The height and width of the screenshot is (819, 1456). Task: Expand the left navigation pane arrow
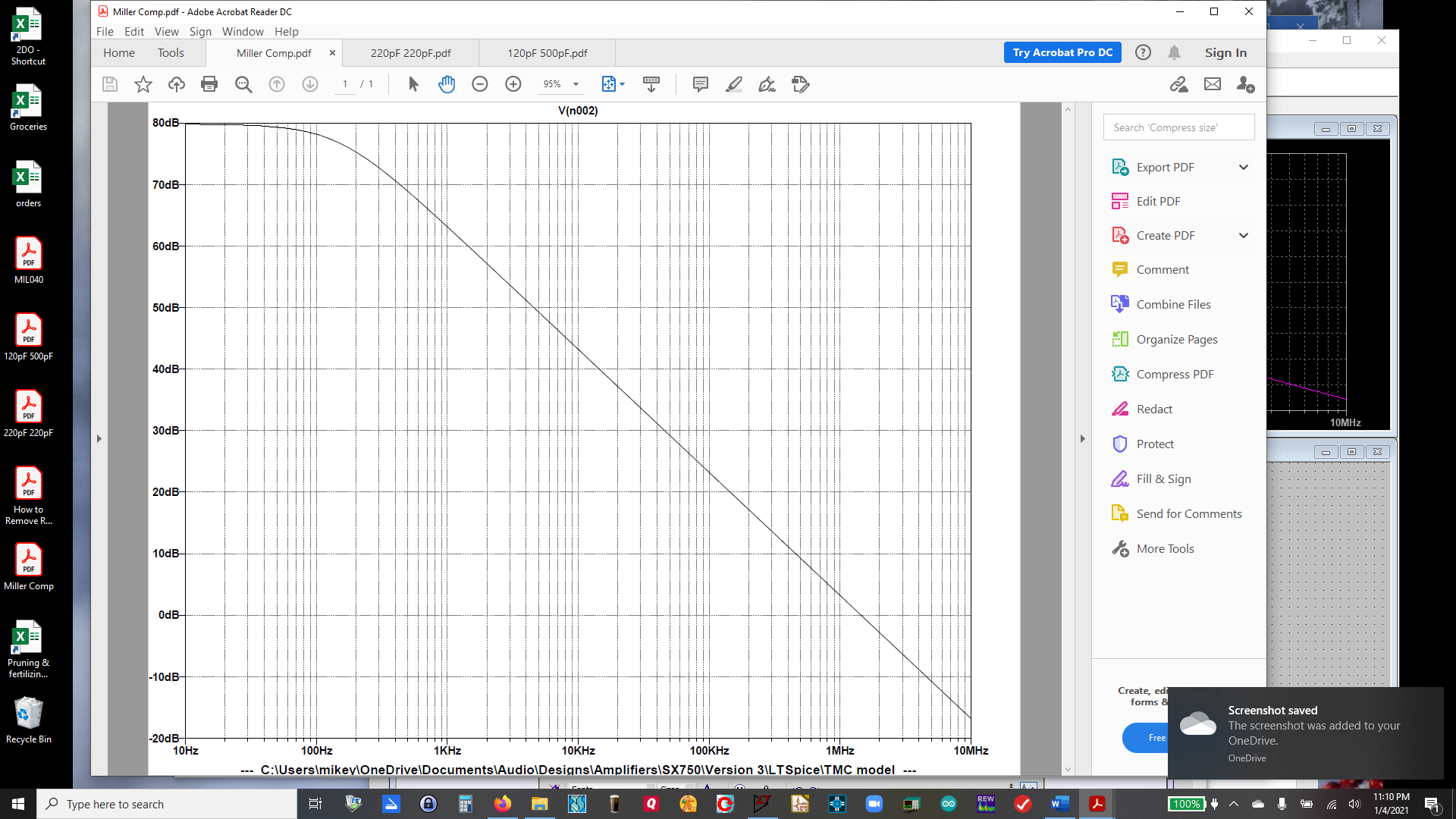pyautogui.click(x=99, y=438)
